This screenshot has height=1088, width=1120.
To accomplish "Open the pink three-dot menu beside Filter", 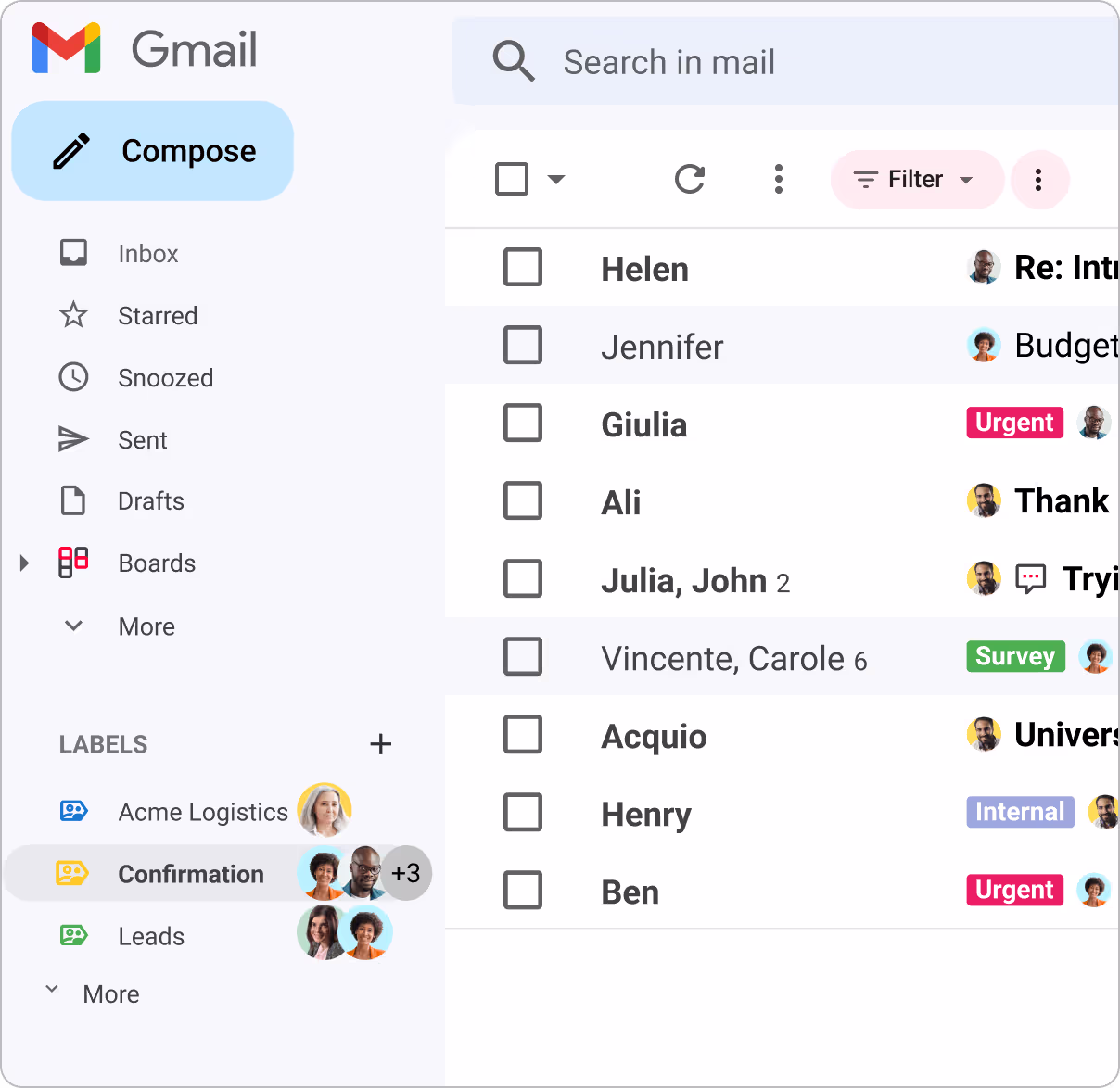I will (1038, 180).
